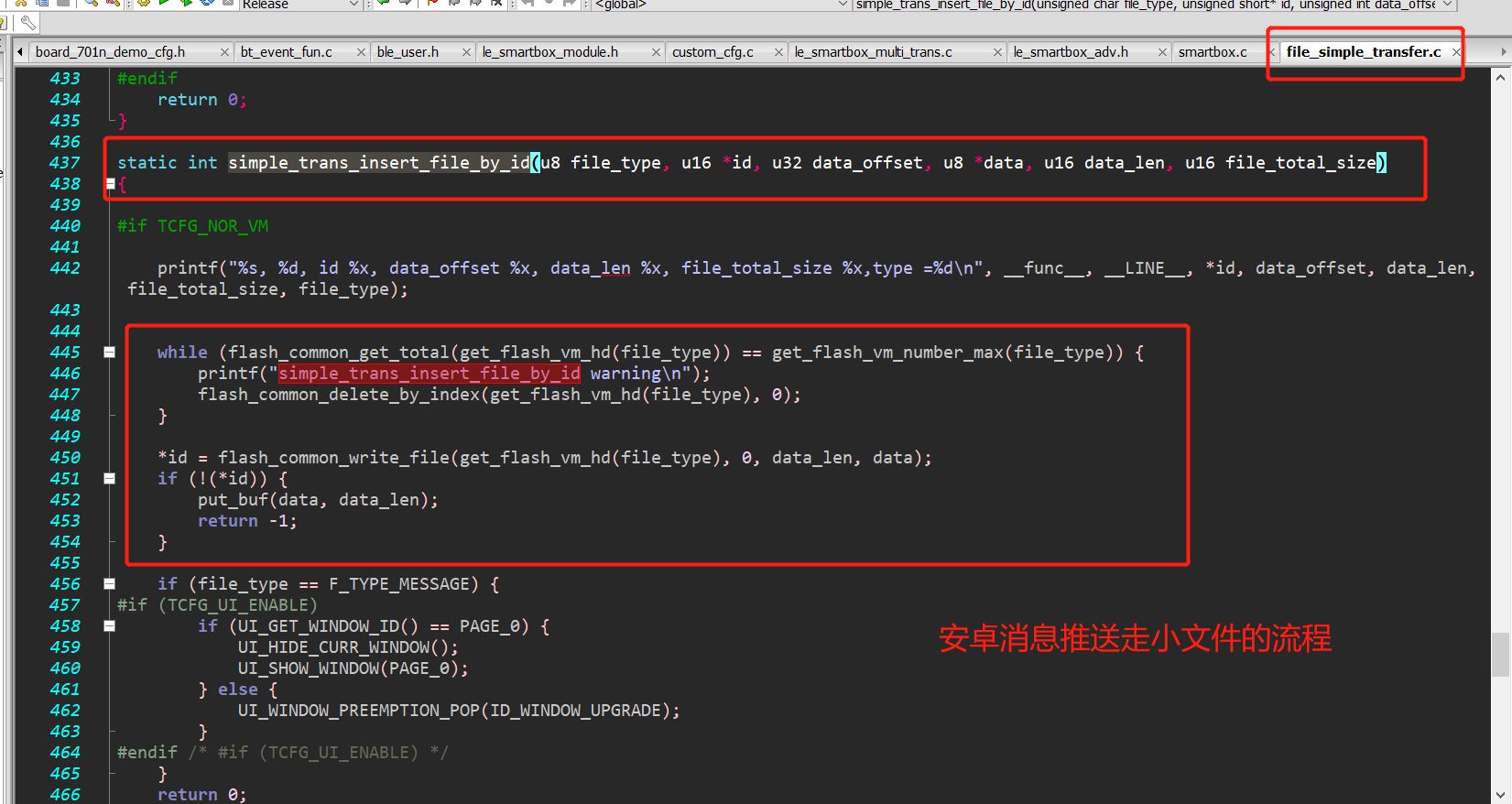Place cursor on simple_trans_insert_file_by_id function name at line 437
The image size is (1512, 804).
[x=379, y=163]
